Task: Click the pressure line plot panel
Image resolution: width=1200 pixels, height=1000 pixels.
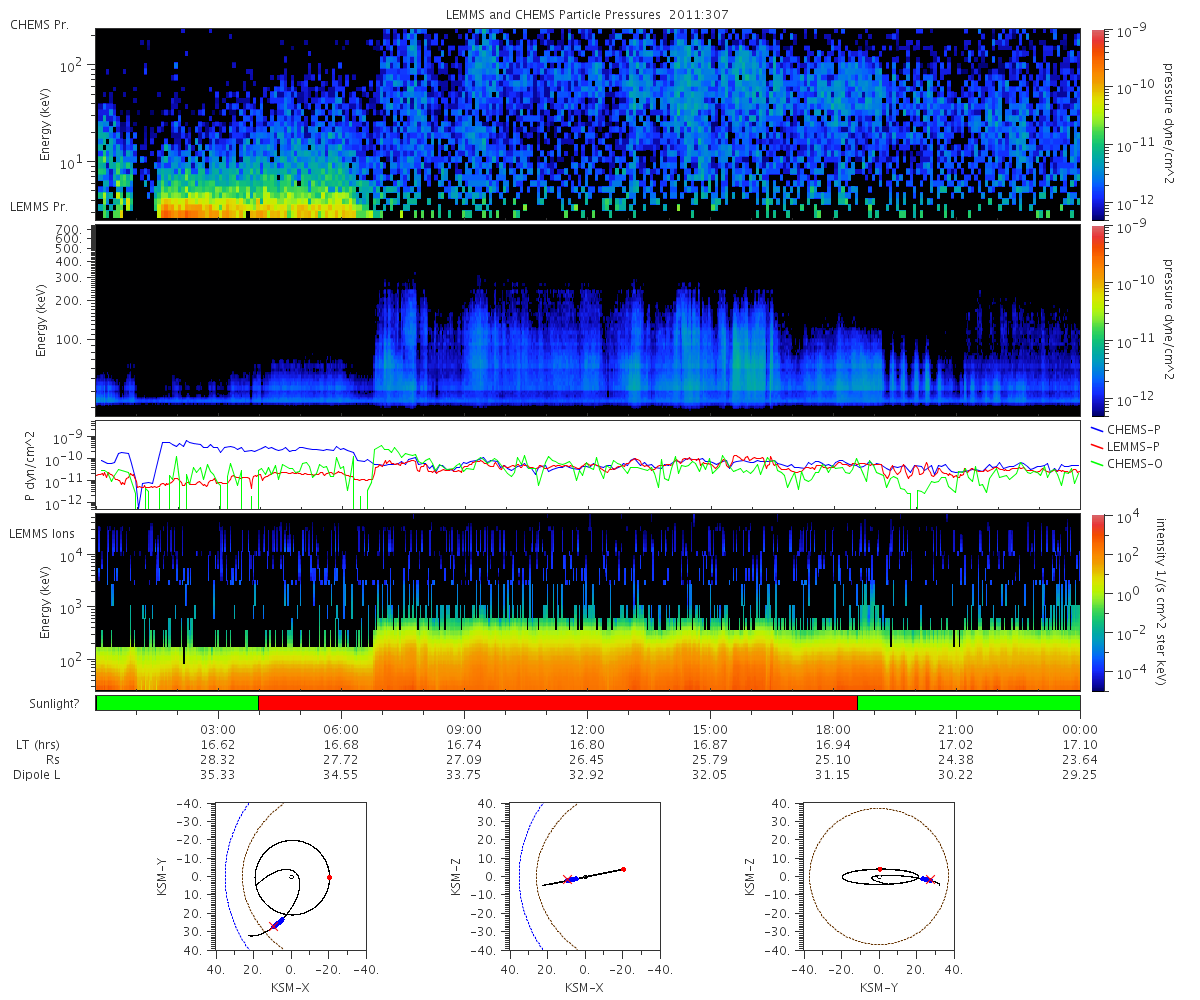Action: [588, 465]
